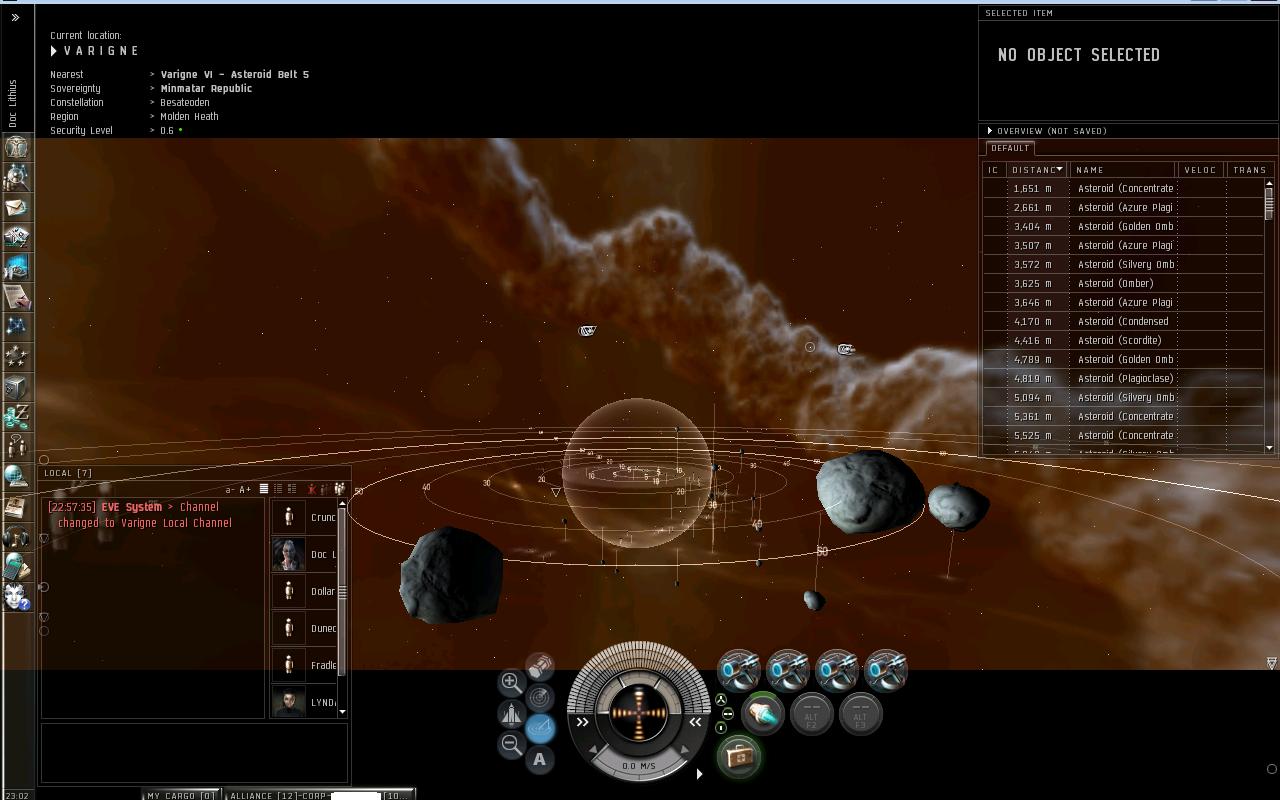The height and width of the screenshot is (800, 1280).
Task: Open the Molden Heath region link
Action: point(190,116)
